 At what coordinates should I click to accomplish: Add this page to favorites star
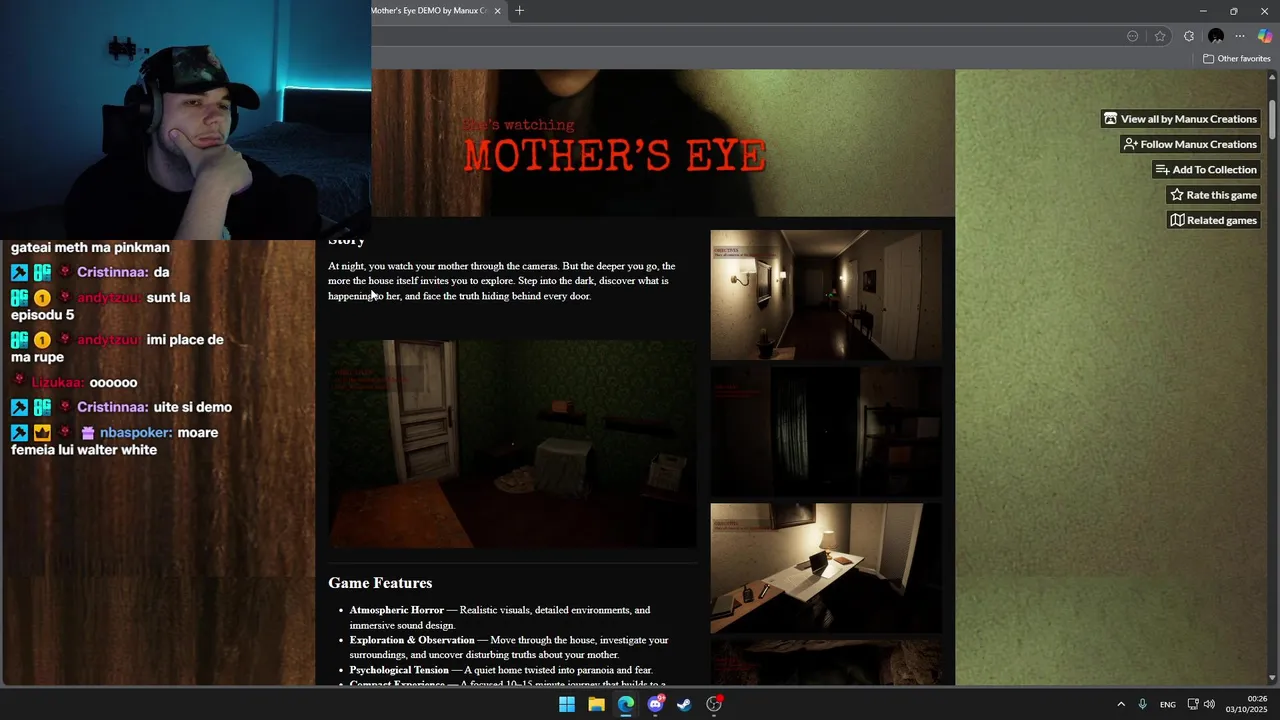(1160, 36)
